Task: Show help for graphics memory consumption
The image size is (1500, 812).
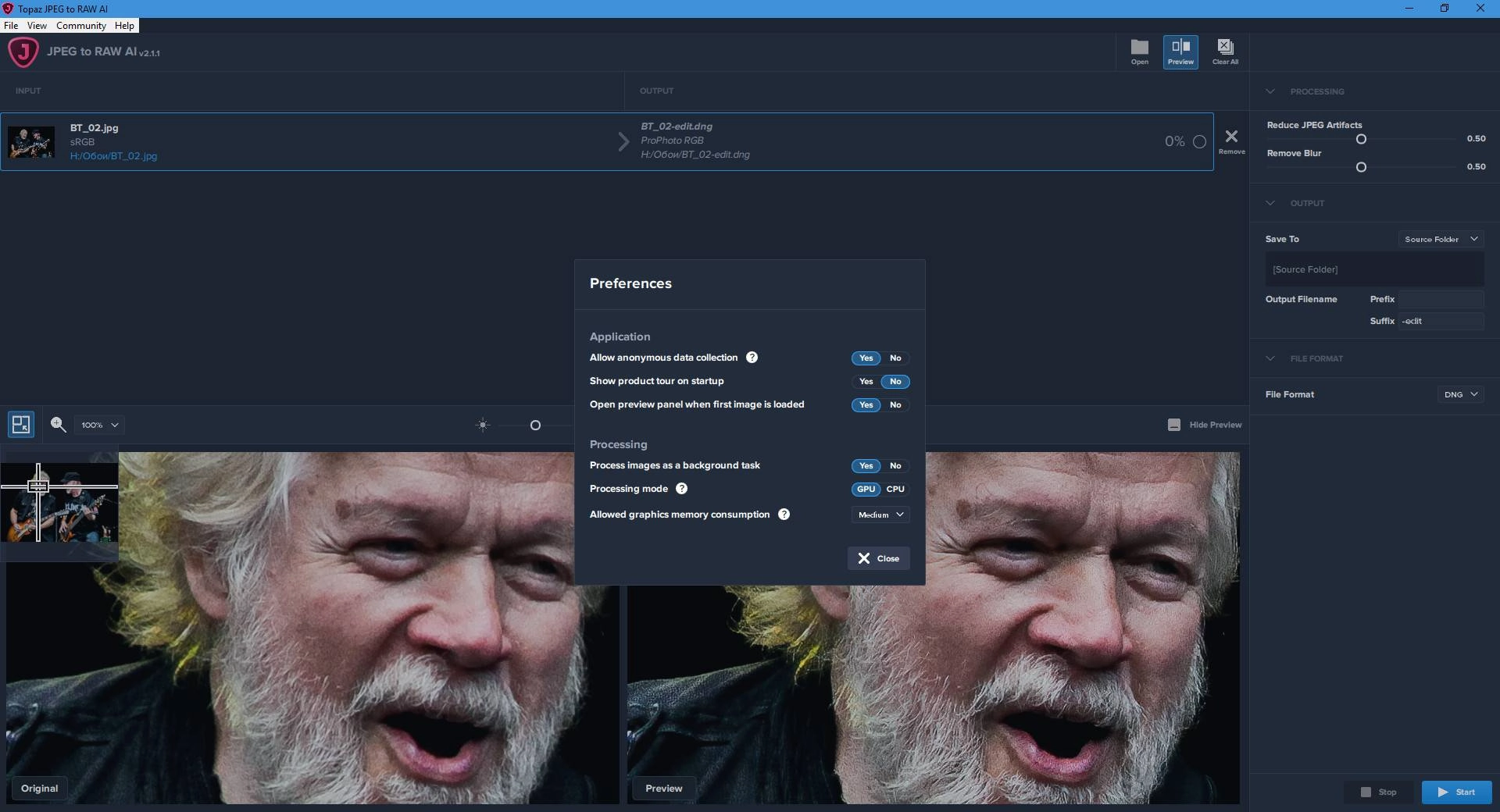Action: coord(784,515)
